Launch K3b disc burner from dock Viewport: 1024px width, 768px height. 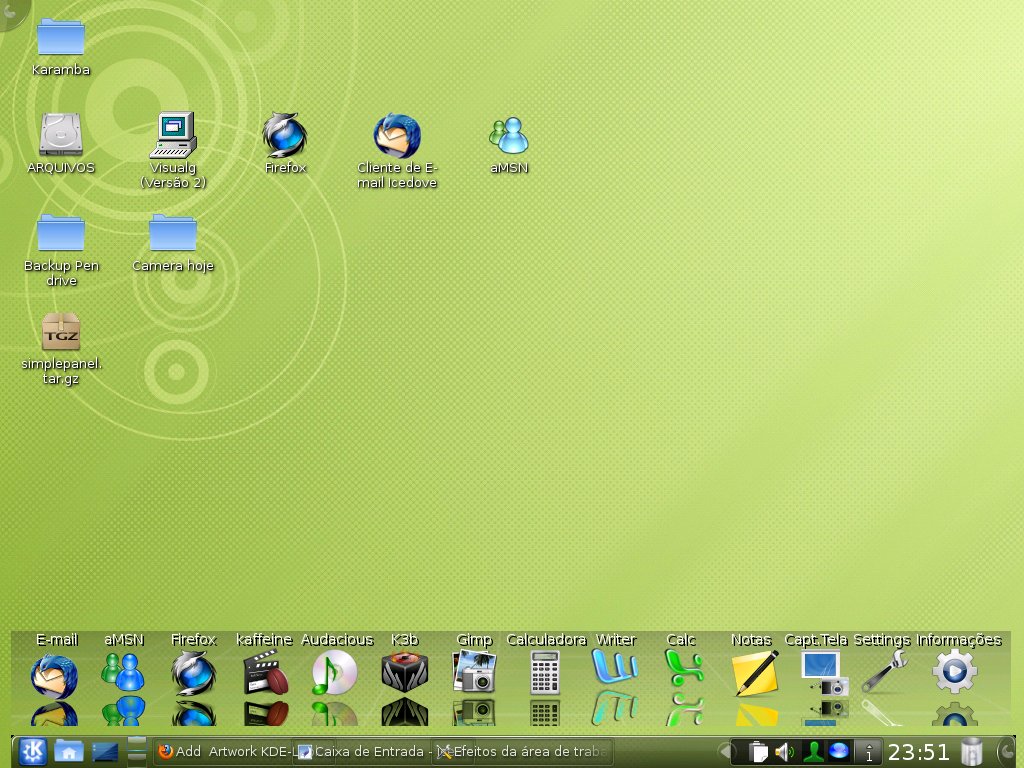[x=405, y=672]
